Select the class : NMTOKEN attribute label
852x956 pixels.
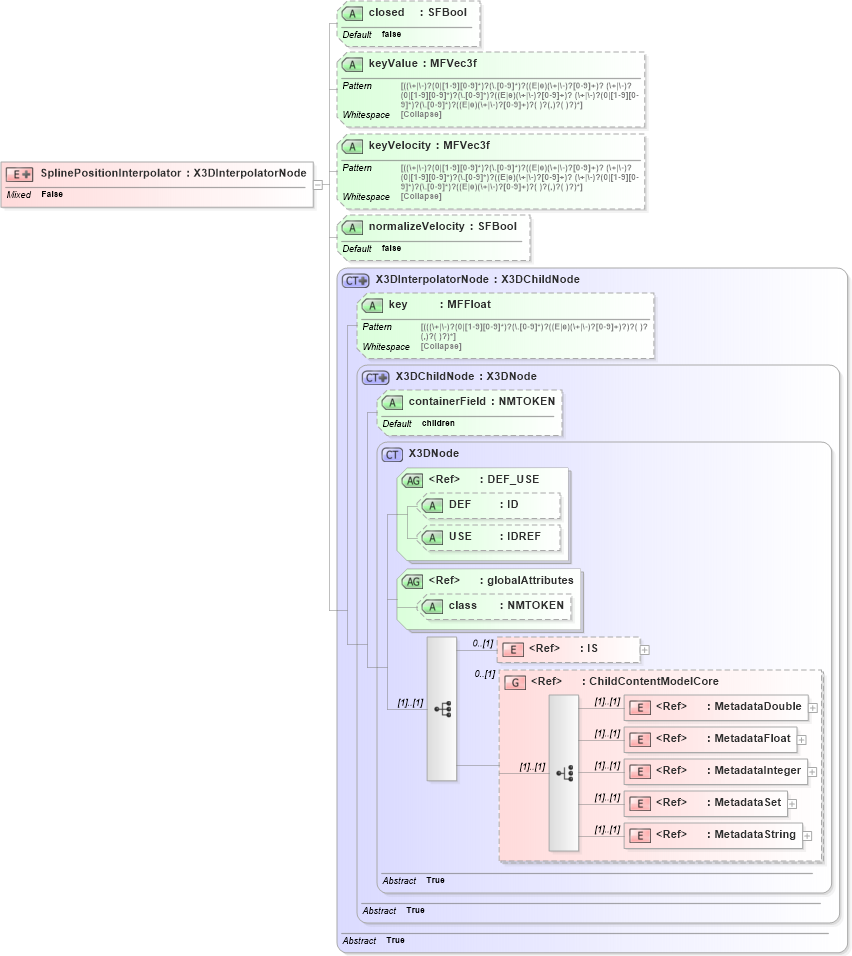pyautogui.click(x=506, y=605)
